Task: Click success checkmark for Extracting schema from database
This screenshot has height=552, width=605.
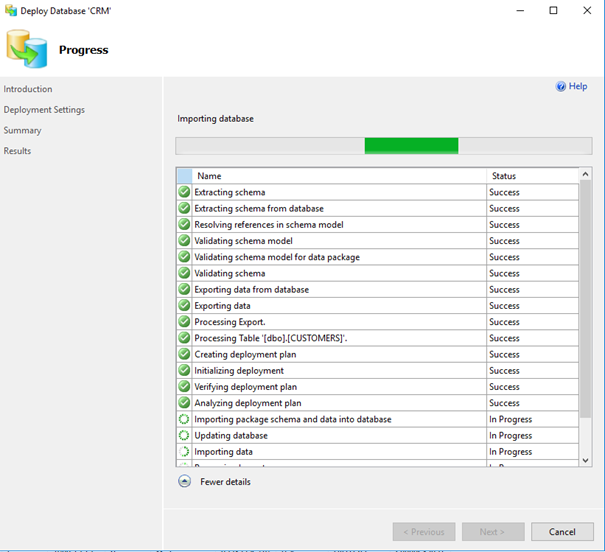Action: (x=184, y=208)
